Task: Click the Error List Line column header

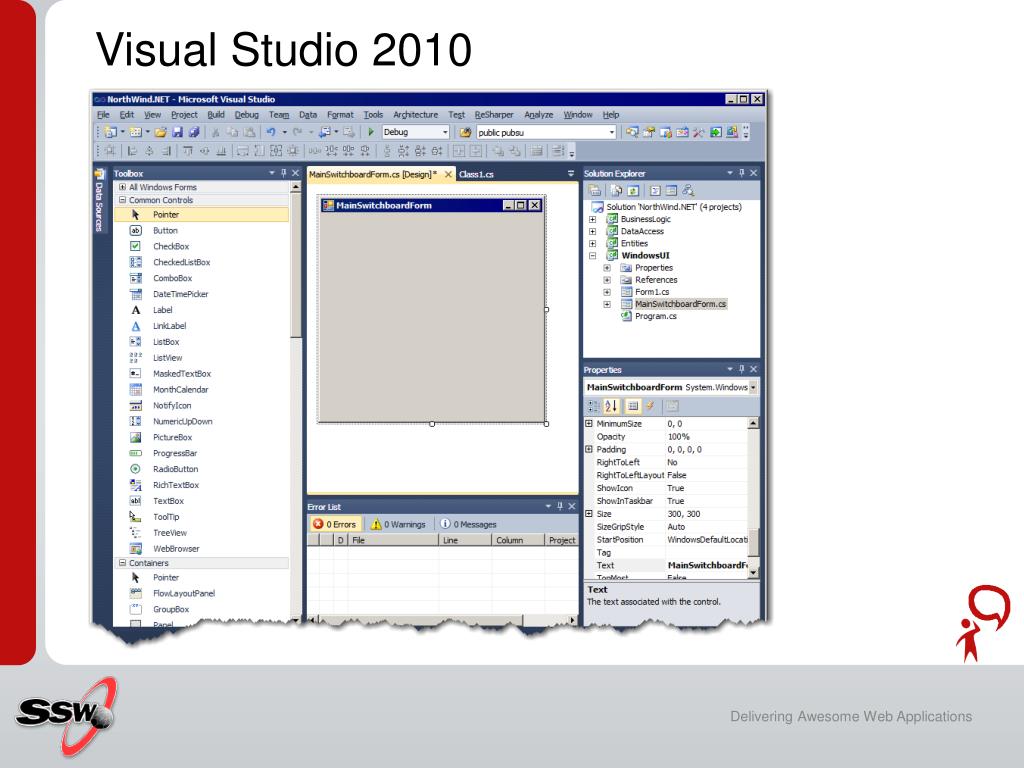Action: coord(465,540)
